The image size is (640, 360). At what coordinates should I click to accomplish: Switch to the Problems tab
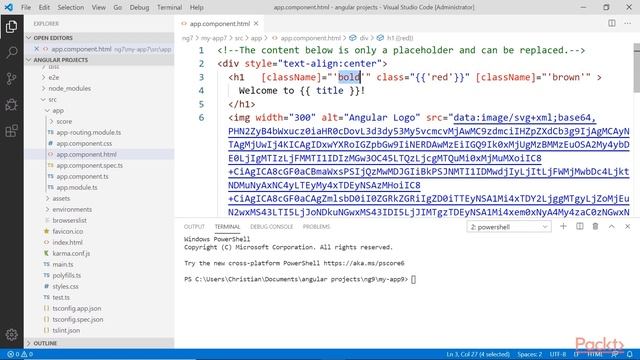coord(316,227)
